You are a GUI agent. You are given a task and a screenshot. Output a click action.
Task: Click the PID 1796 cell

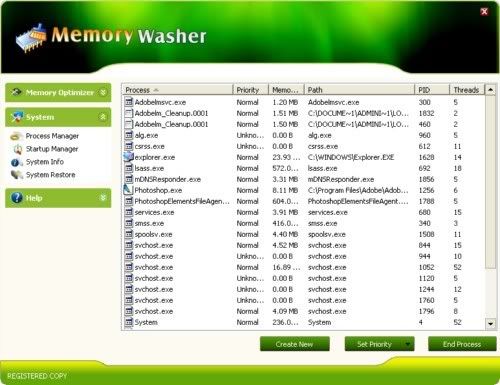pyautogui.click(x=426, y=311)
